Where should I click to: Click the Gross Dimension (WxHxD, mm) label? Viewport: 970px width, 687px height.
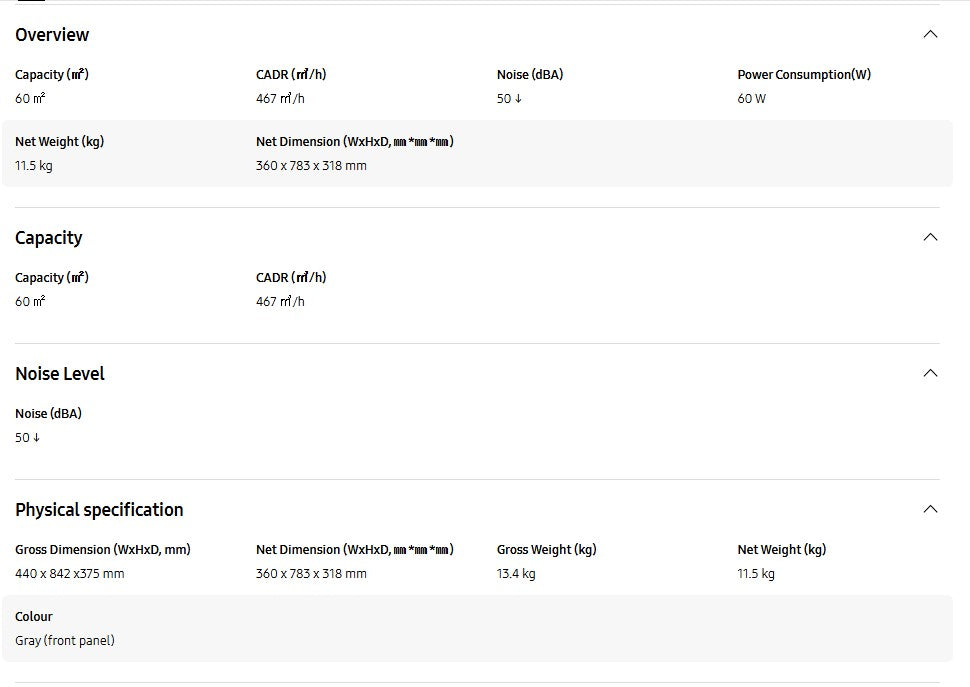102,550
